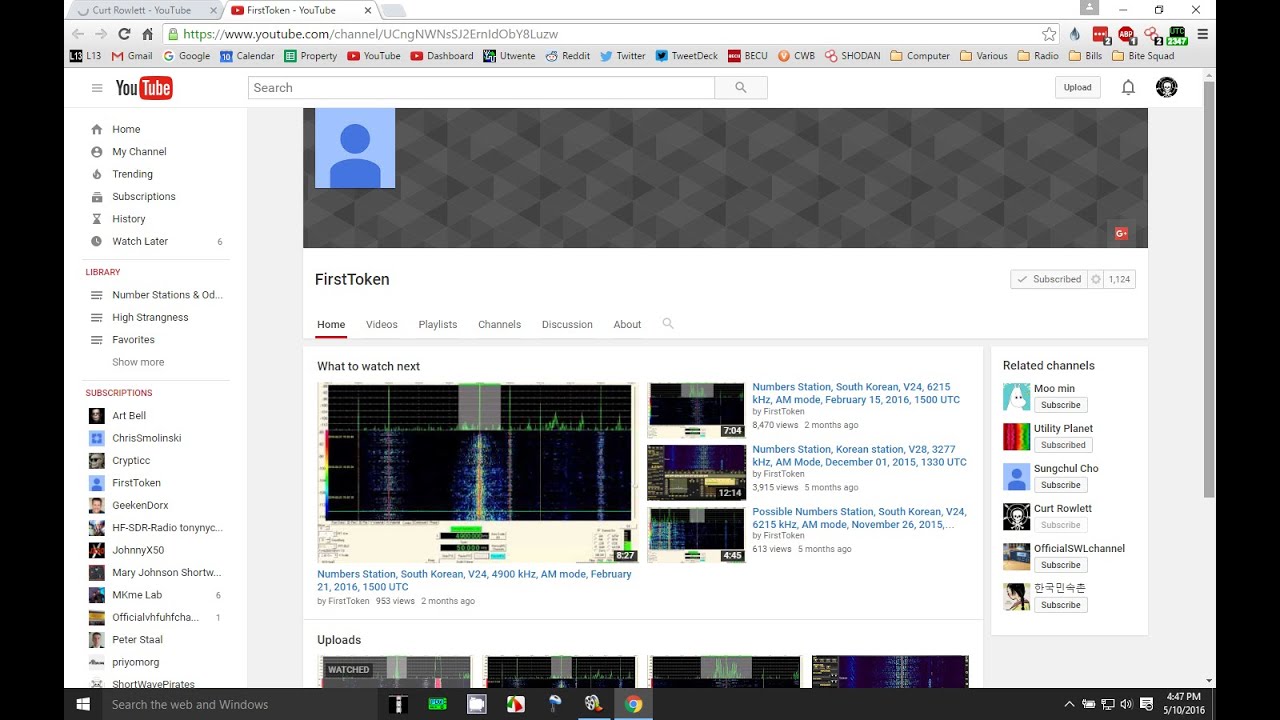This screenshot has height=720, width=1280.
Task: Click the Chrome address bar URL
Action: tap(371, 34)
